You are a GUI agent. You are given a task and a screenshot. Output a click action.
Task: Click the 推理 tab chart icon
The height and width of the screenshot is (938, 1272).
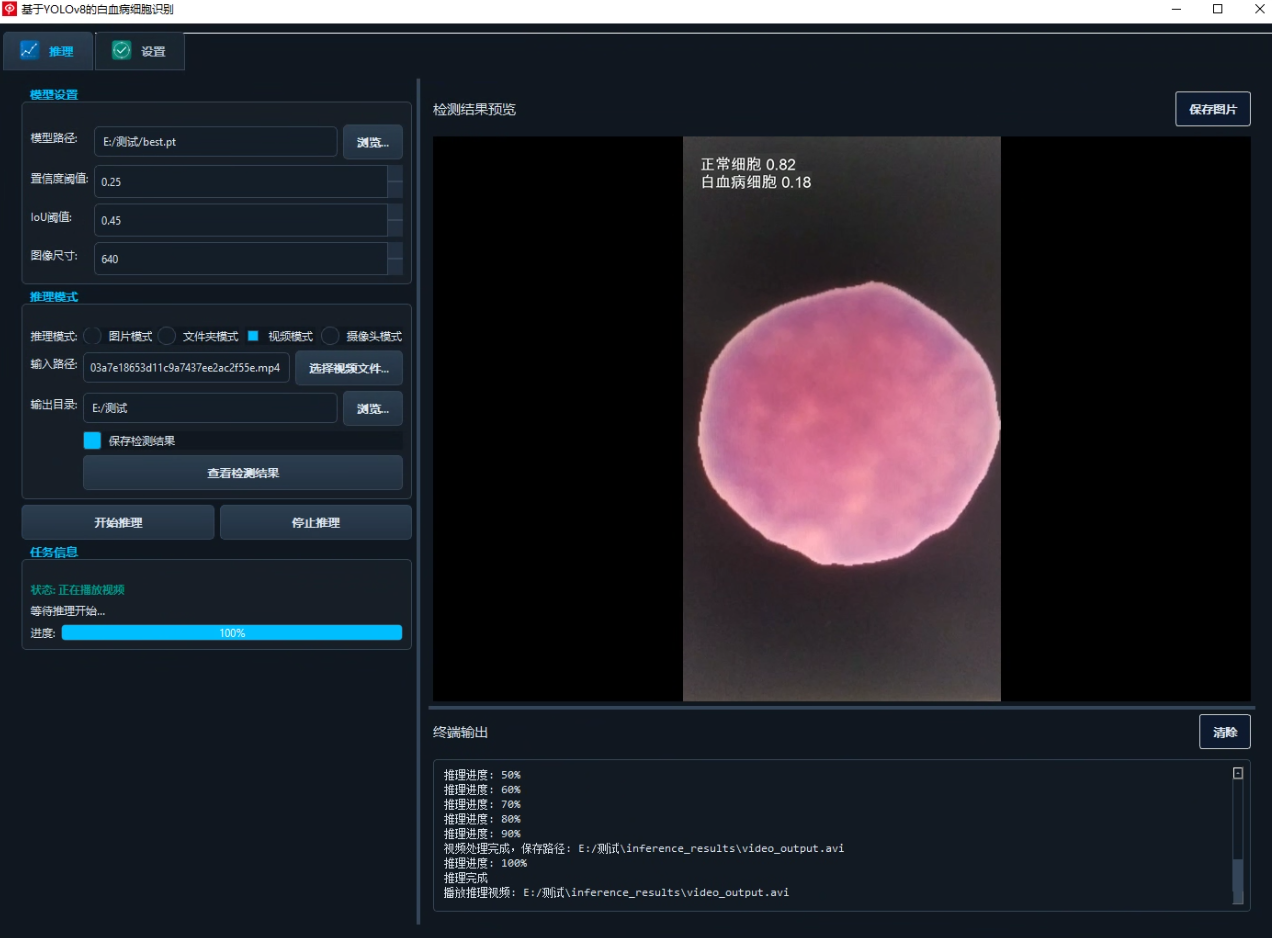coord(29,50)
